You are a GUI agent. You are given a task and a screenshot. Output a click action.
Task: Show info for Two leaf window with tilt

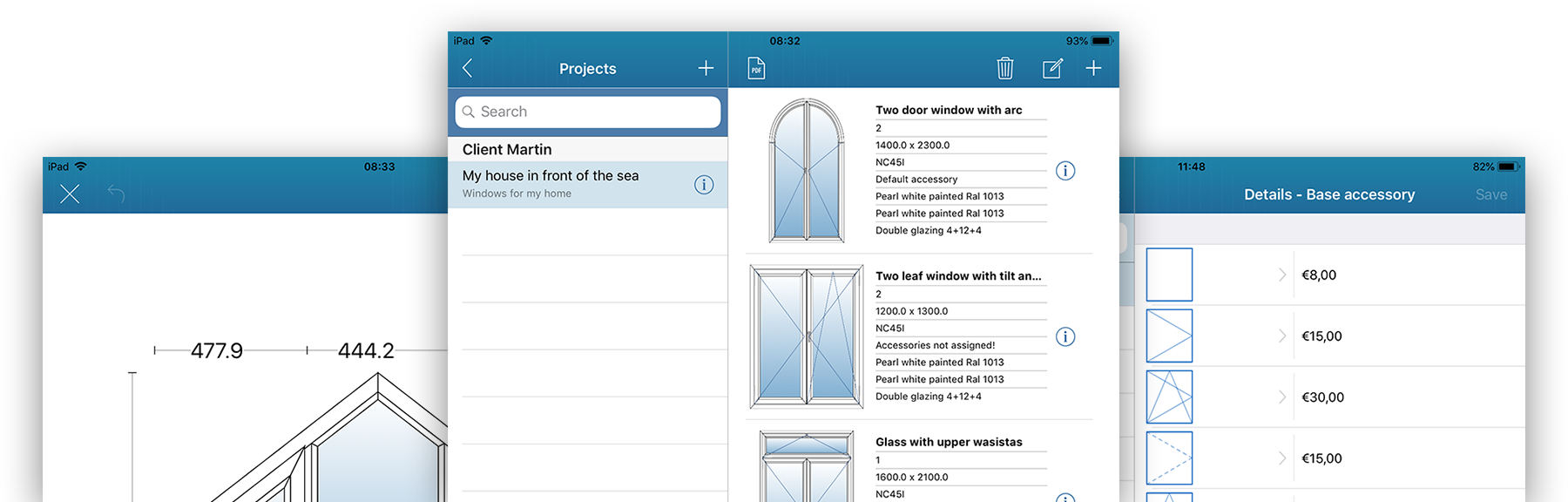click(x=1065, y=337)
